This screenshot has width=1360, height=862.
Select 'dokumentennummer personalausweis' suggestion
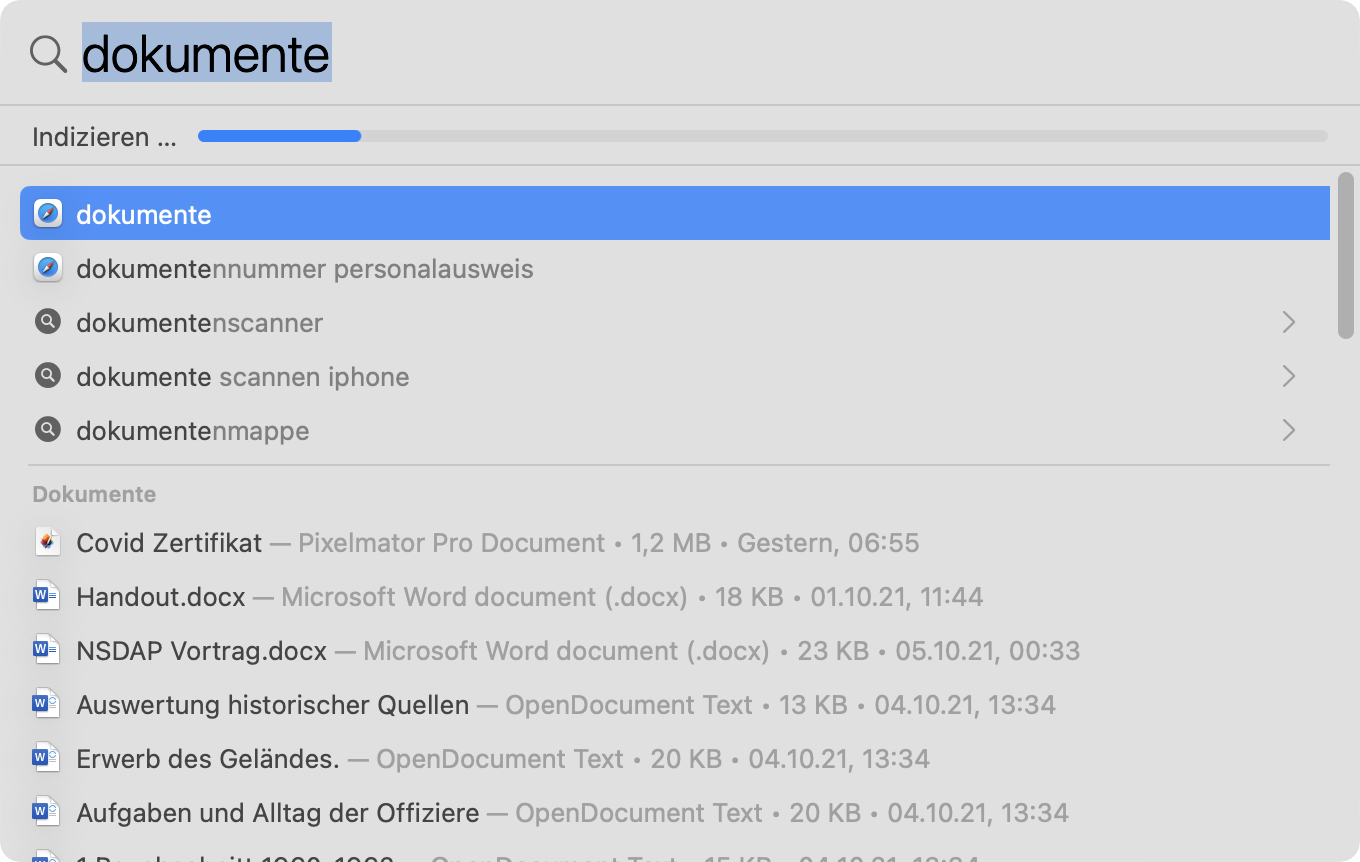pos(305,268)
